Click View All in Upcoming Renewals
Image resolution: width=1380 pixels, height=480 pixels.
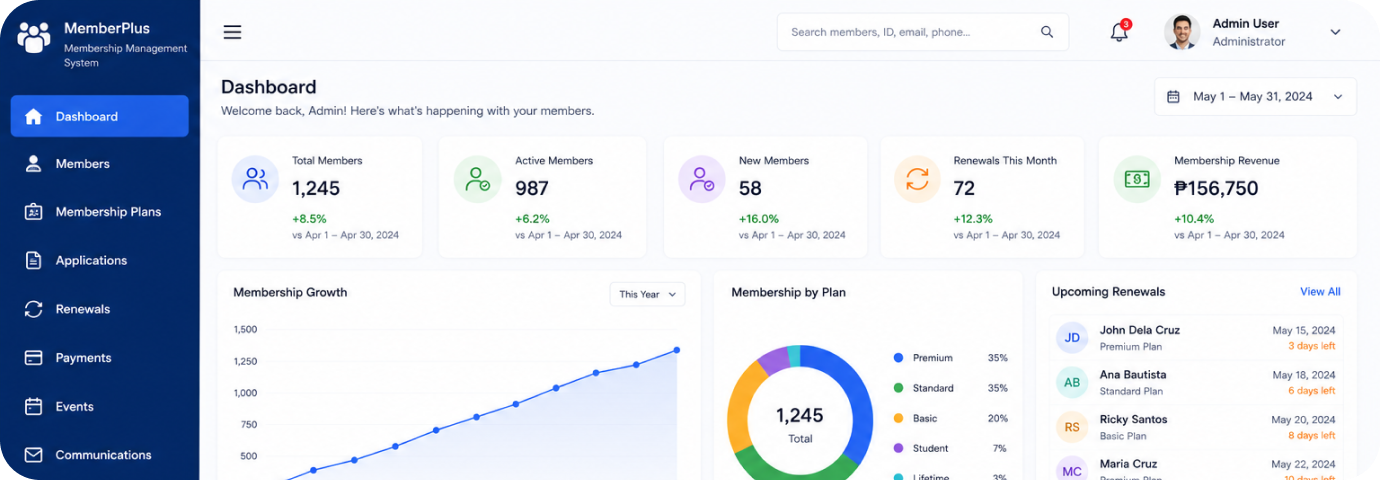(1320, 292)
